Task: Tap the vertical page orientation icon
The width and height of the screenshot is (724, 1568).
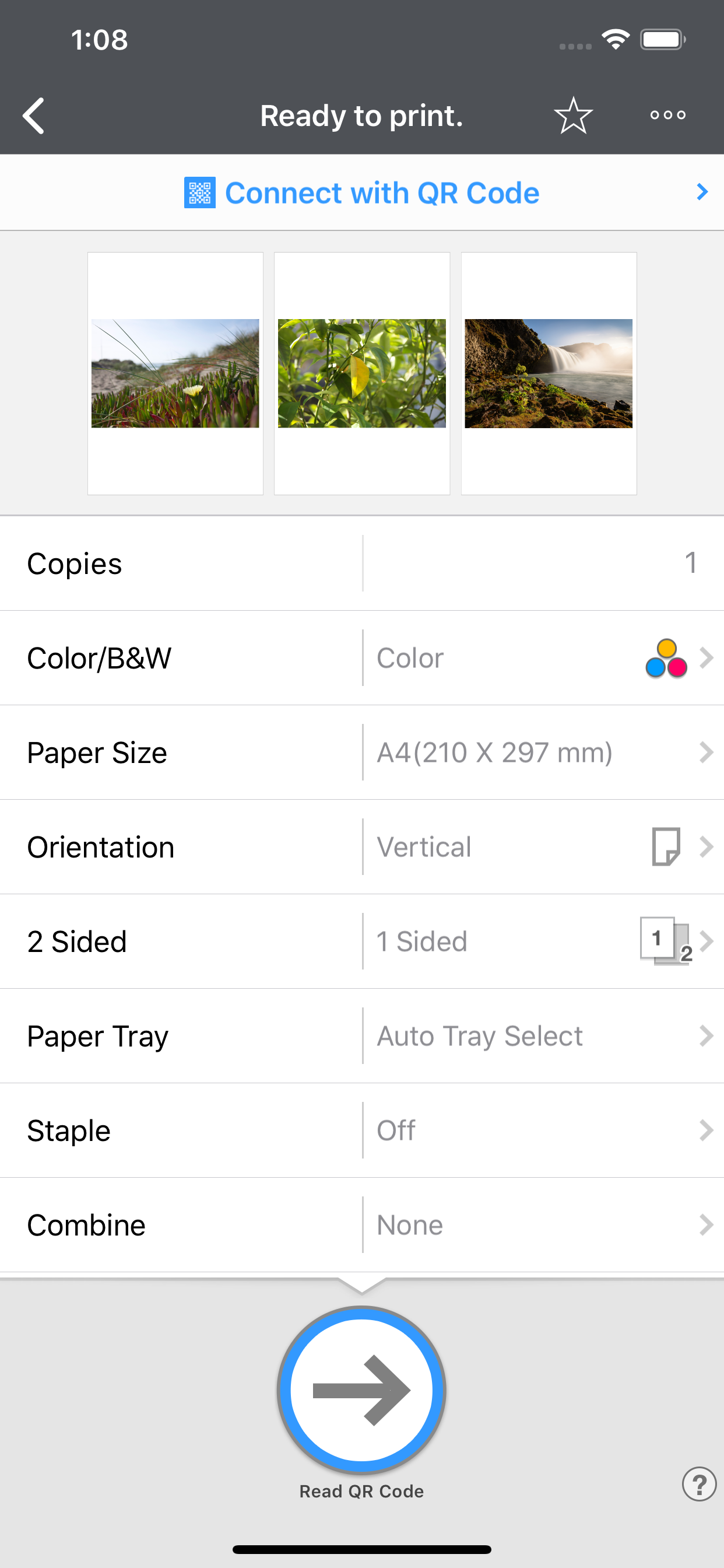Action: pyautogui.click(x=666, y=846)
